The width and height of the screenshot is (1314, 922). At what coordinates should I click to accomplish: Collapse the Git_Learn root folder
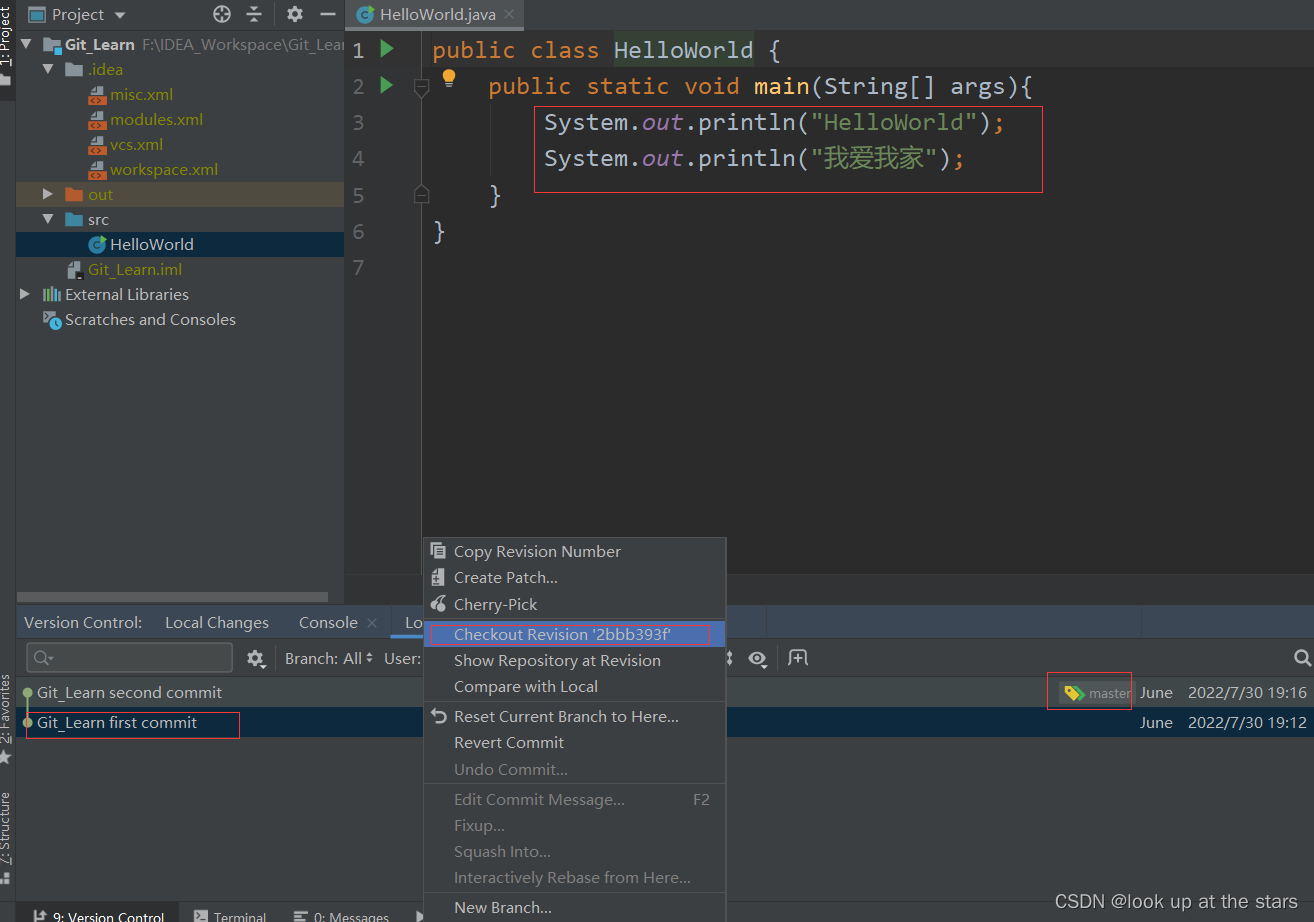tap(26, 45)
